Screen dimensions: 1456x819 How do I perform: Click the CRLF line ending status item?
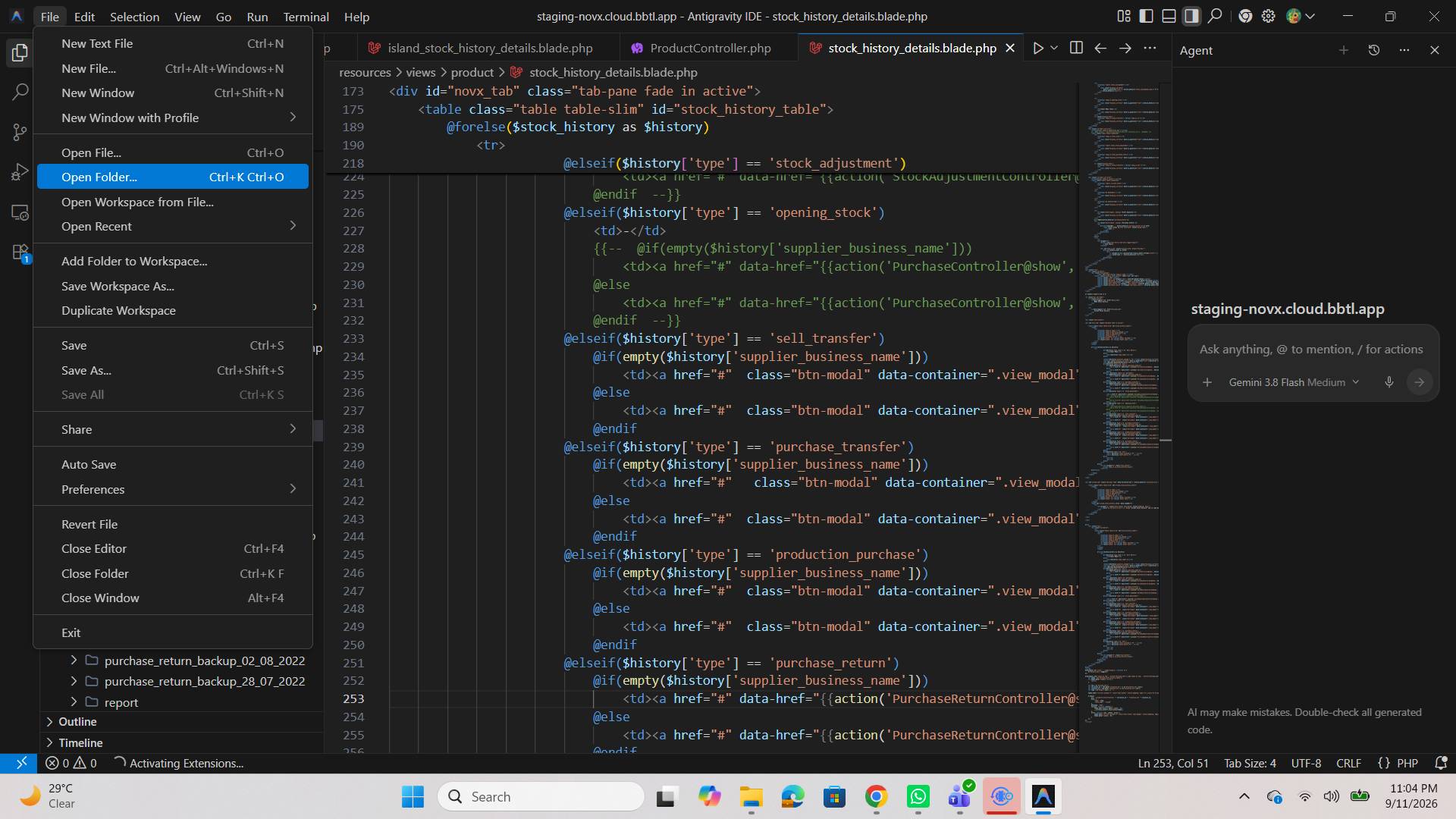1348,763
